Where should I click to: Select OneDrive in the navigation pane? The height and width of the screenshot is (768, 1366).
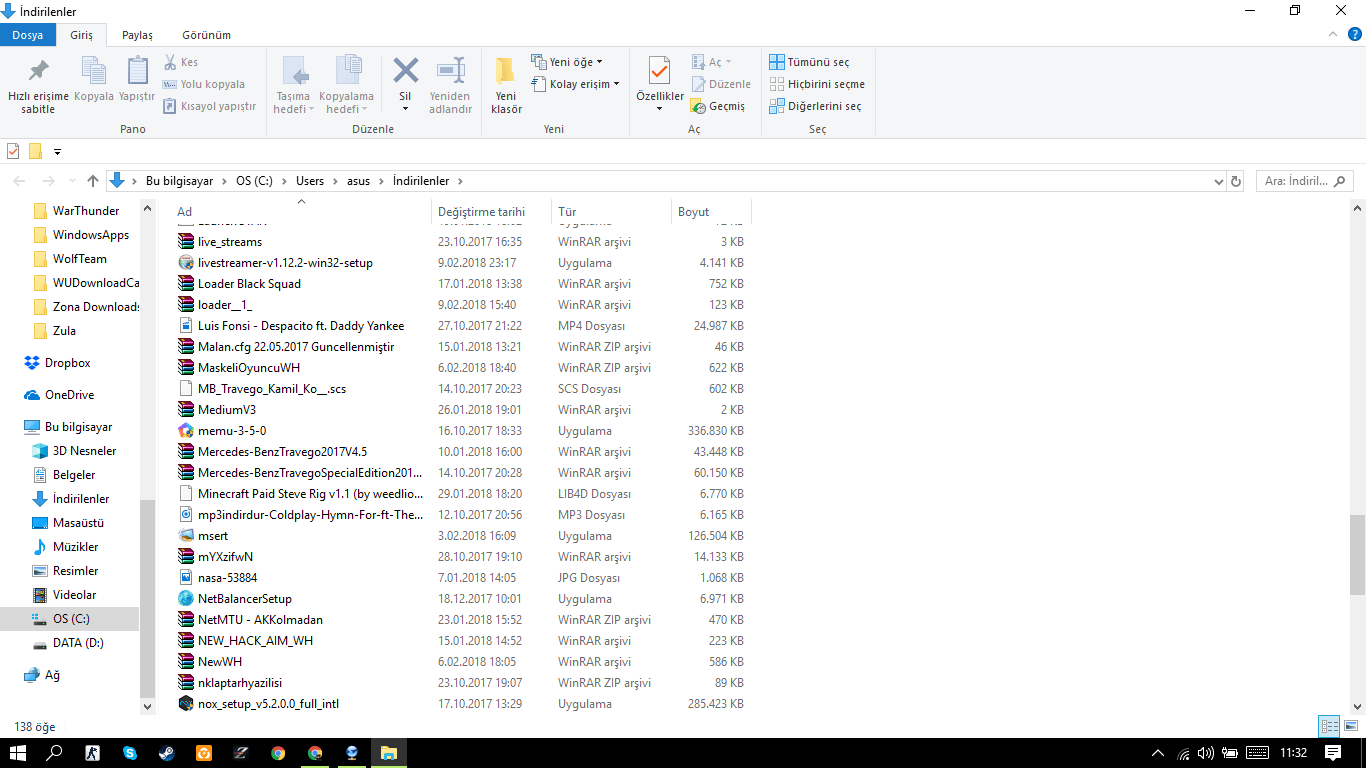click(69, 395)
